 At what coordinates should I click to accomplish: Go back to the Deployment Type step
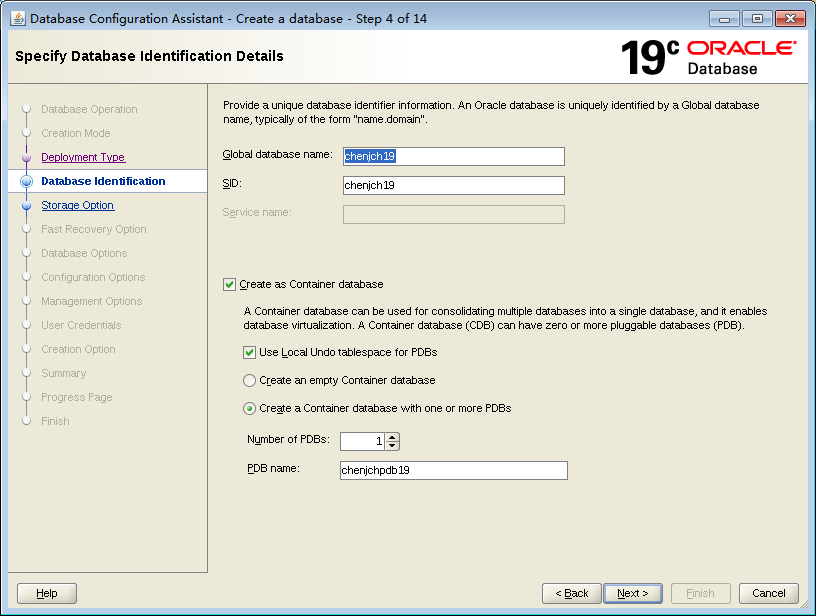pos(82,157)
